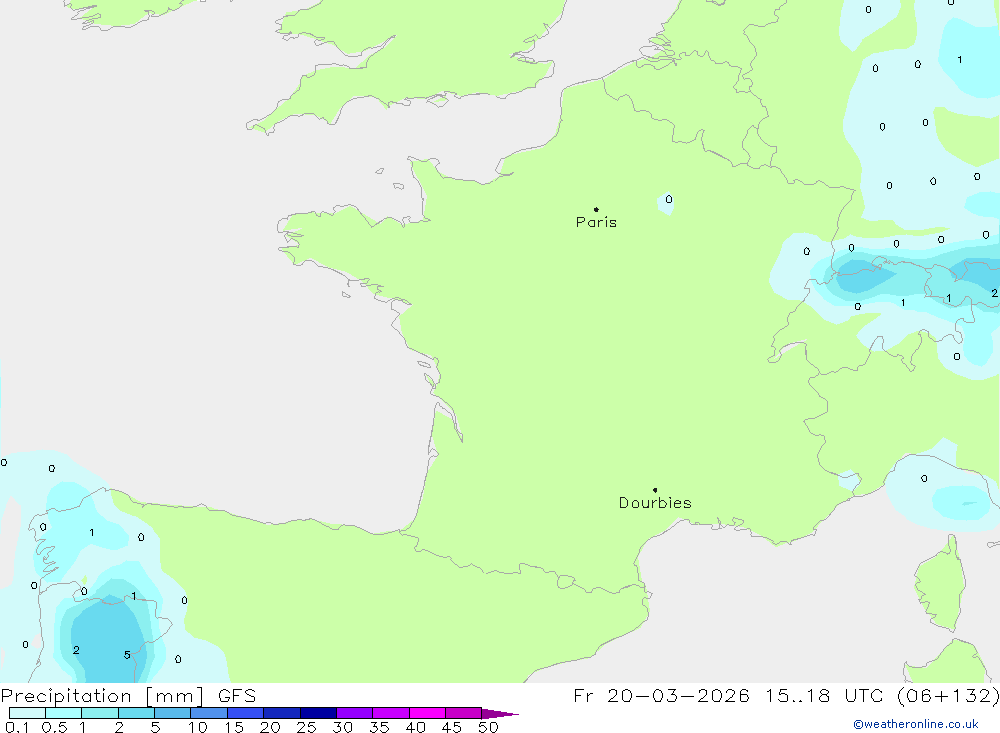Pick the 20–25 mm dark navy legend swatch
Viewport: 1000px width, 733px height.
tap(281, 713)
